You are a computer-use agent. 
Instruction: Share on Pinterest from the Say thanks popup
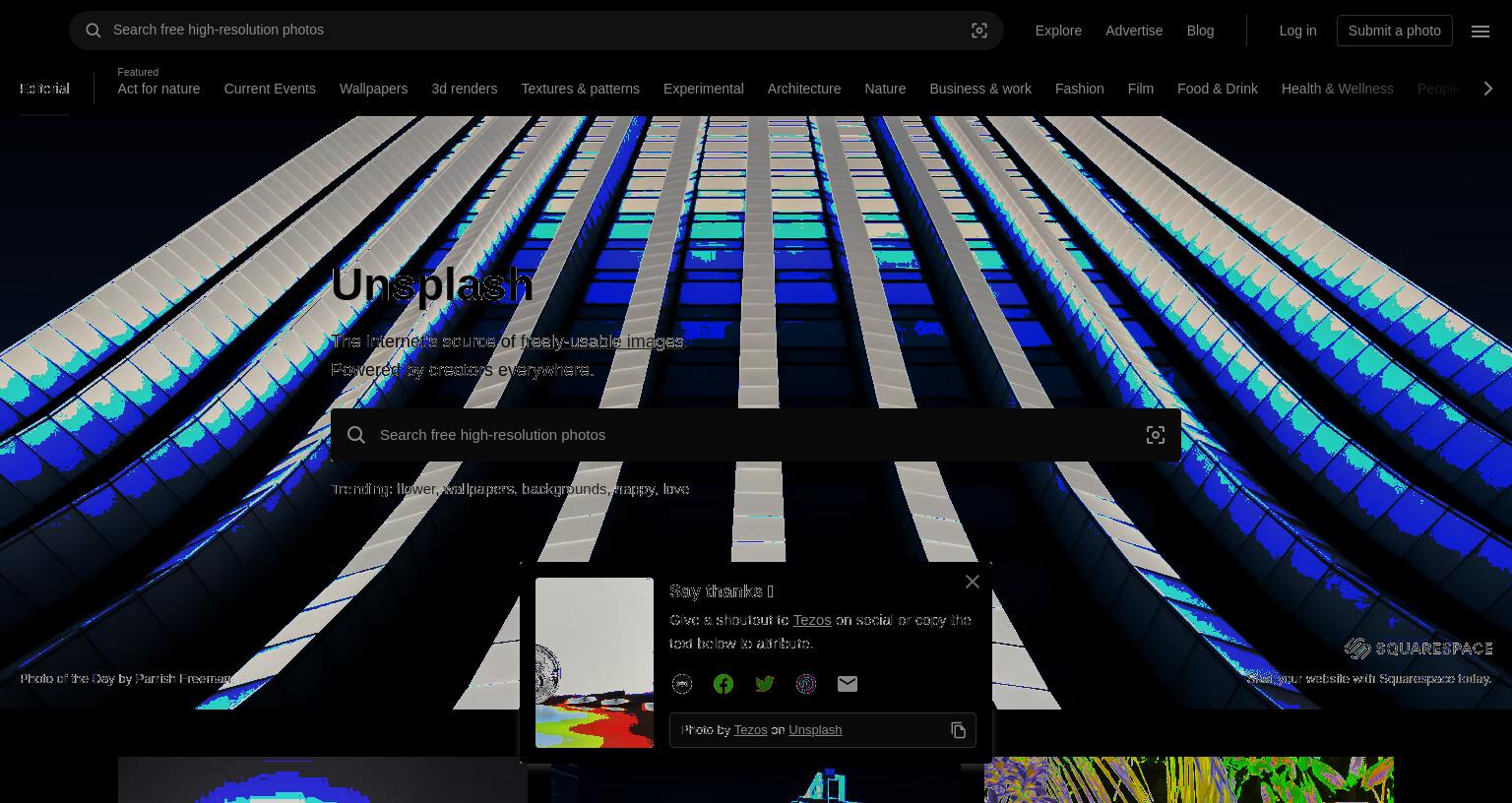click(806, 684)
